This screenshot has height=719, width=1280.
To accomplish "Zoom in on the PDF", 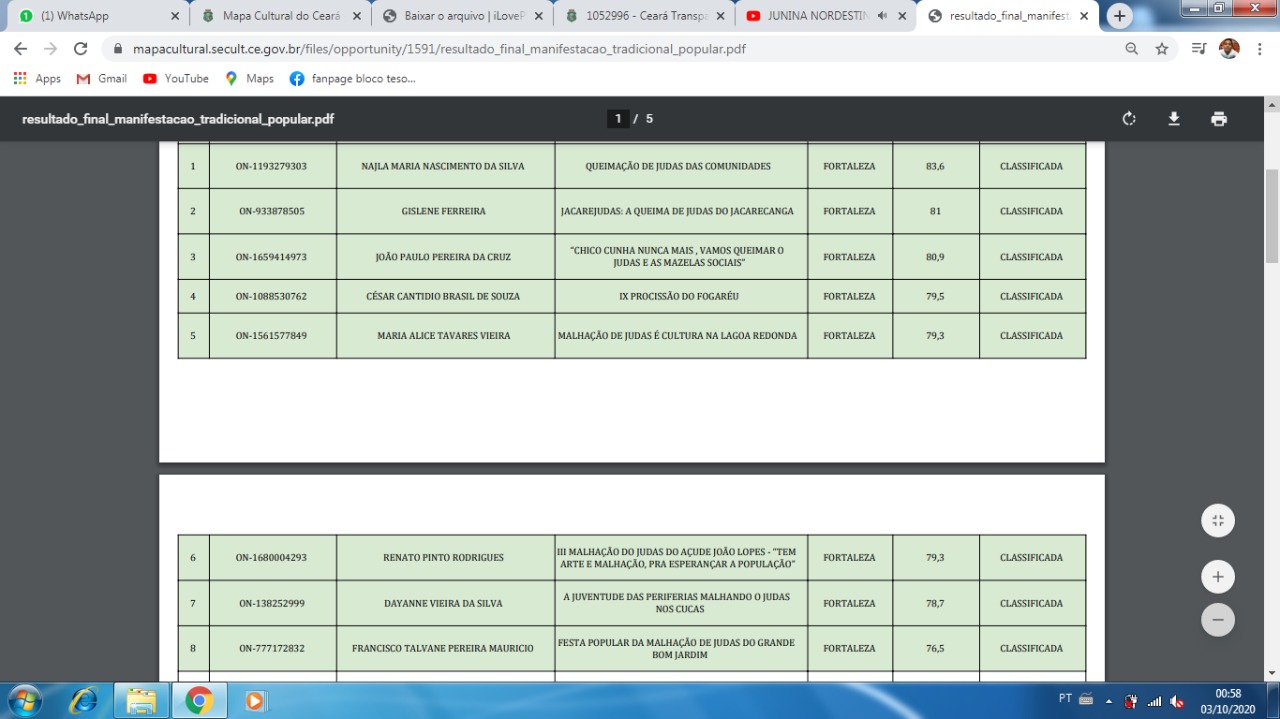I will [1217, 577].
